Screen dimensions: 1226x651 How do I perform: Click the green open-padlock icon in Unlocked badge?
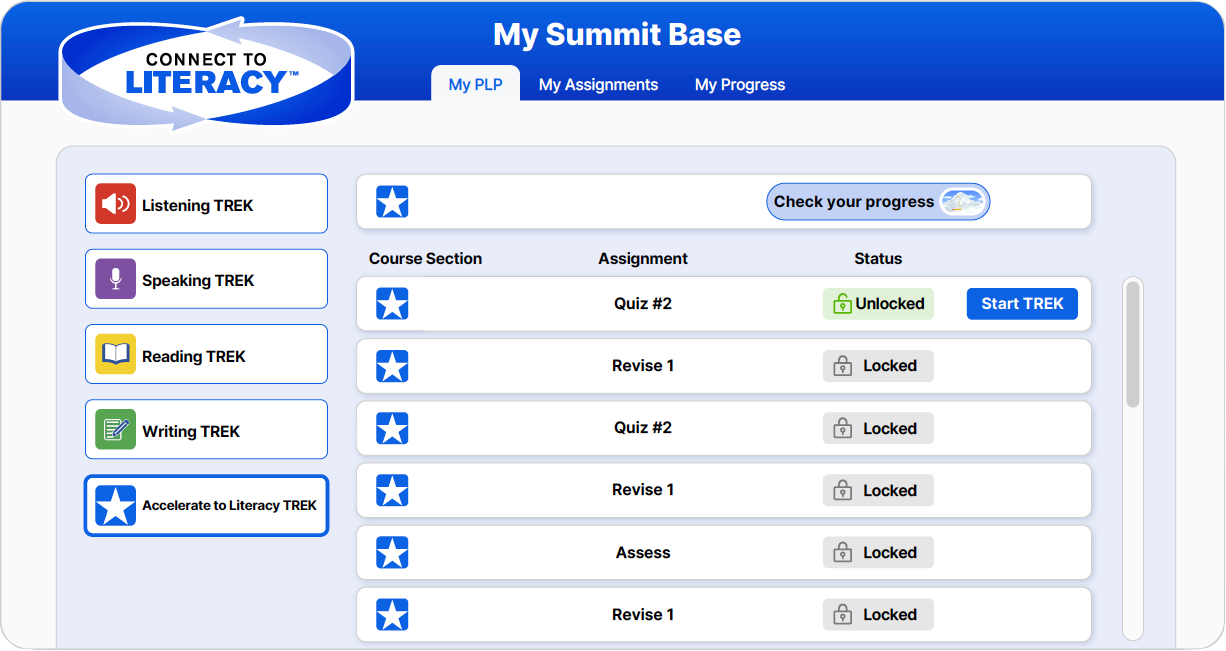point(842,304)
